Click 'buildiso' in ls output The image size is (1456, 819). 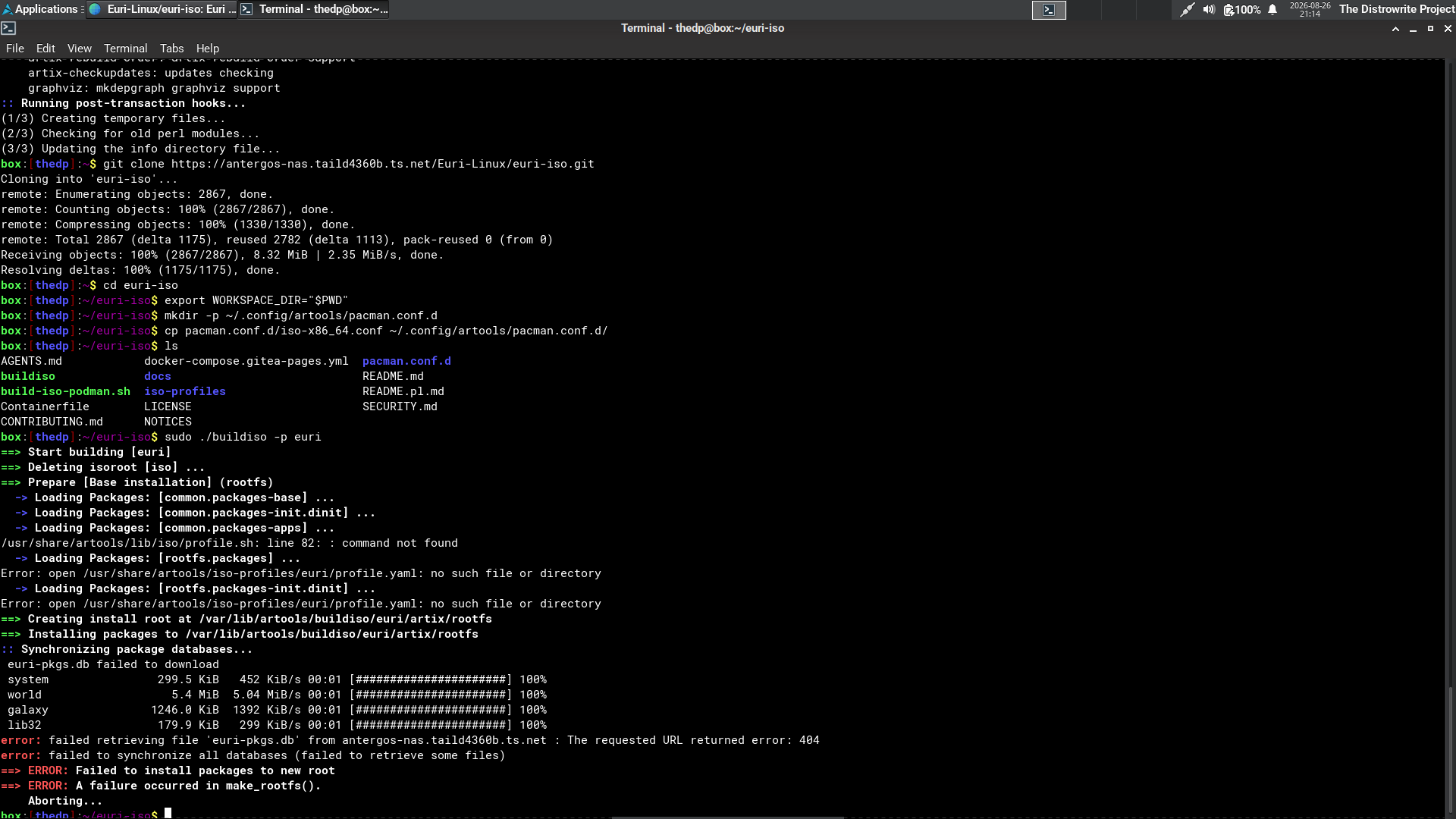point(28,376)
